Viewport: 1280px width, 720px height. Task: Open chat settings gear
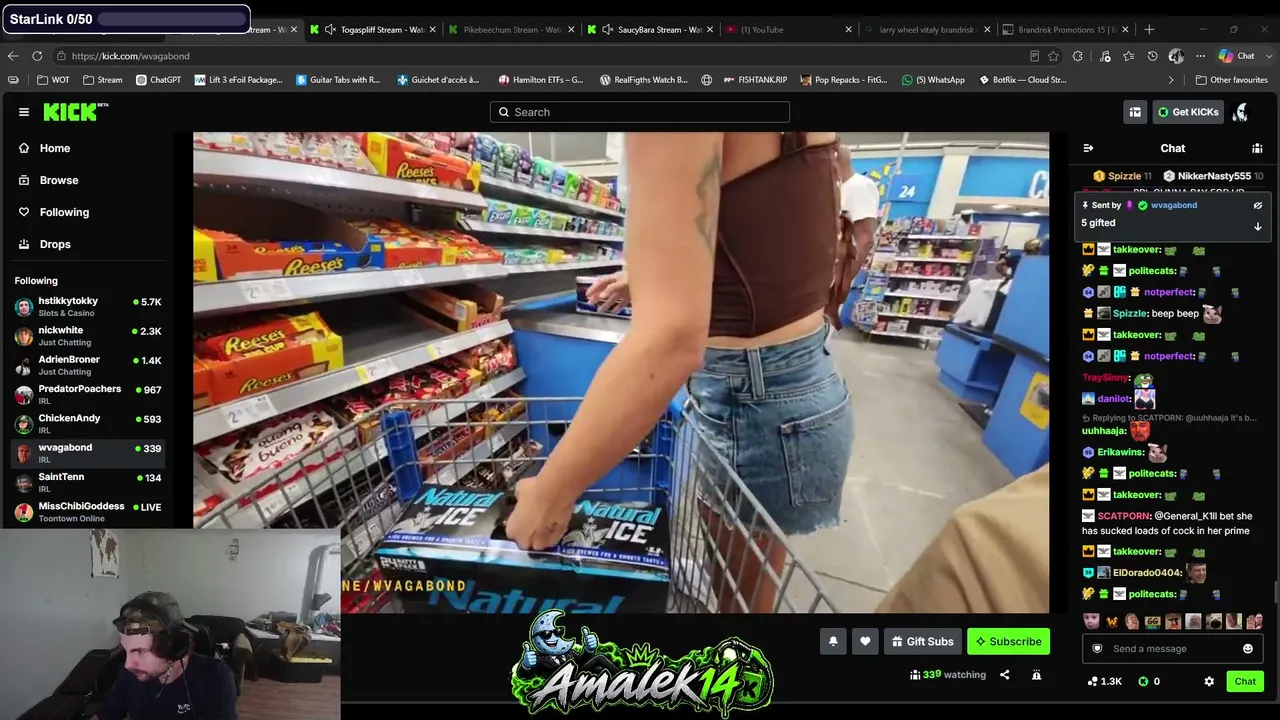click(1209, 682)
